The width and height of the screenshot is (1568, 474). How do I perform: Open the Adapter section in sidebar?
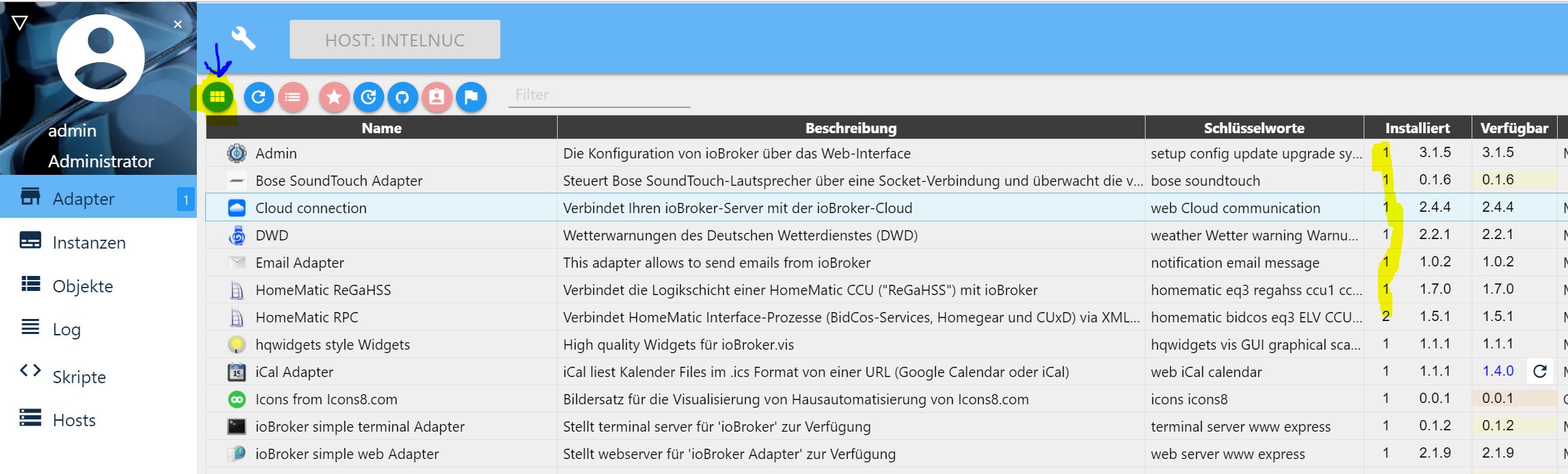coord(98,198)
